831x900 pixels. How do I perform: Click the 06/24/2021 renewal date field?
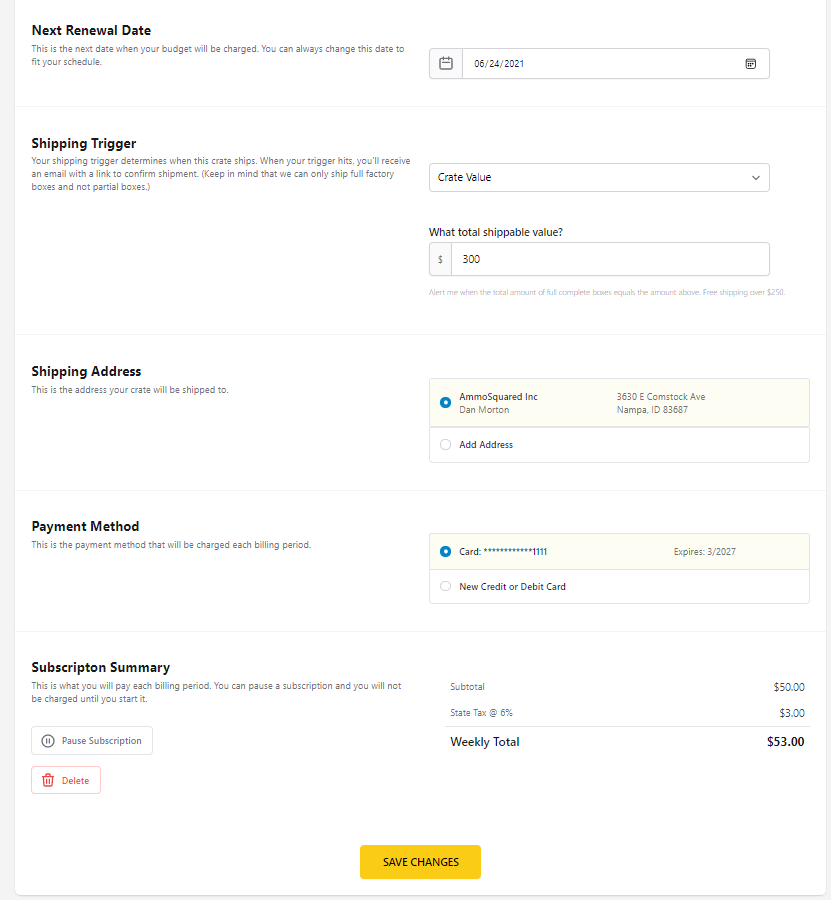tap(616, 64)
